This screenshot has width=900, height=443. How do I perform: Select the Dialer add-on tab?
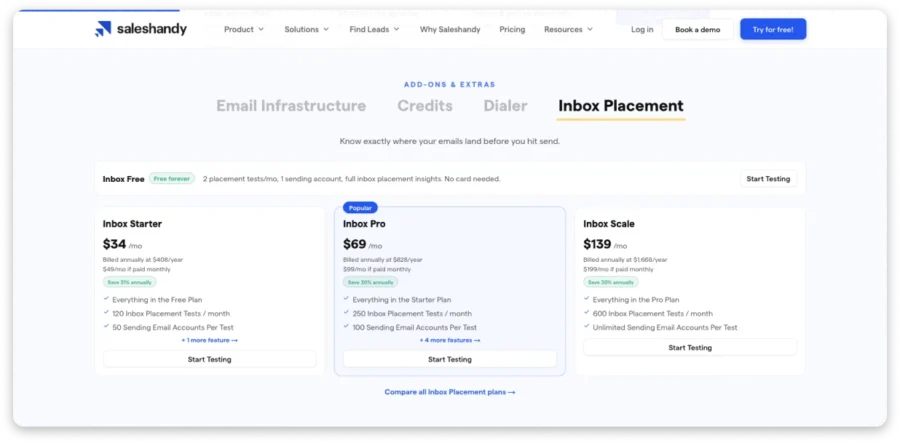pyautogui.click(x=505, y=106)
